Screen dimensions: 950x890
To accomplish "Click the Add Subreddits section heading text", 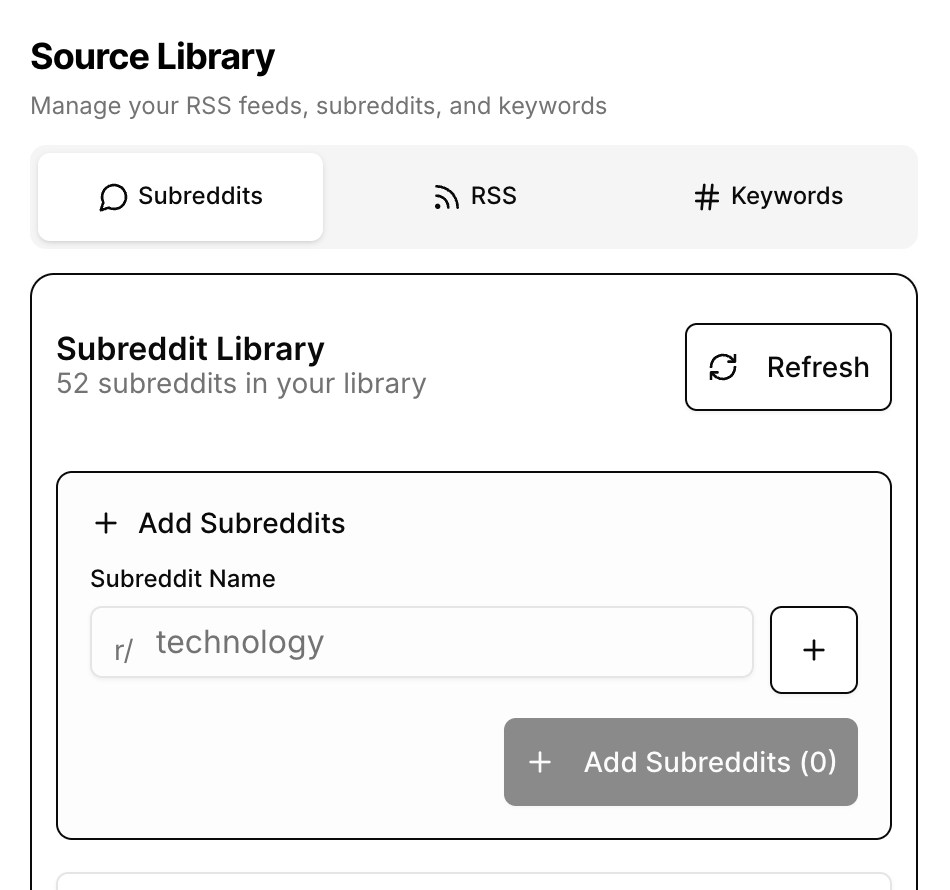I will (242, 523).
